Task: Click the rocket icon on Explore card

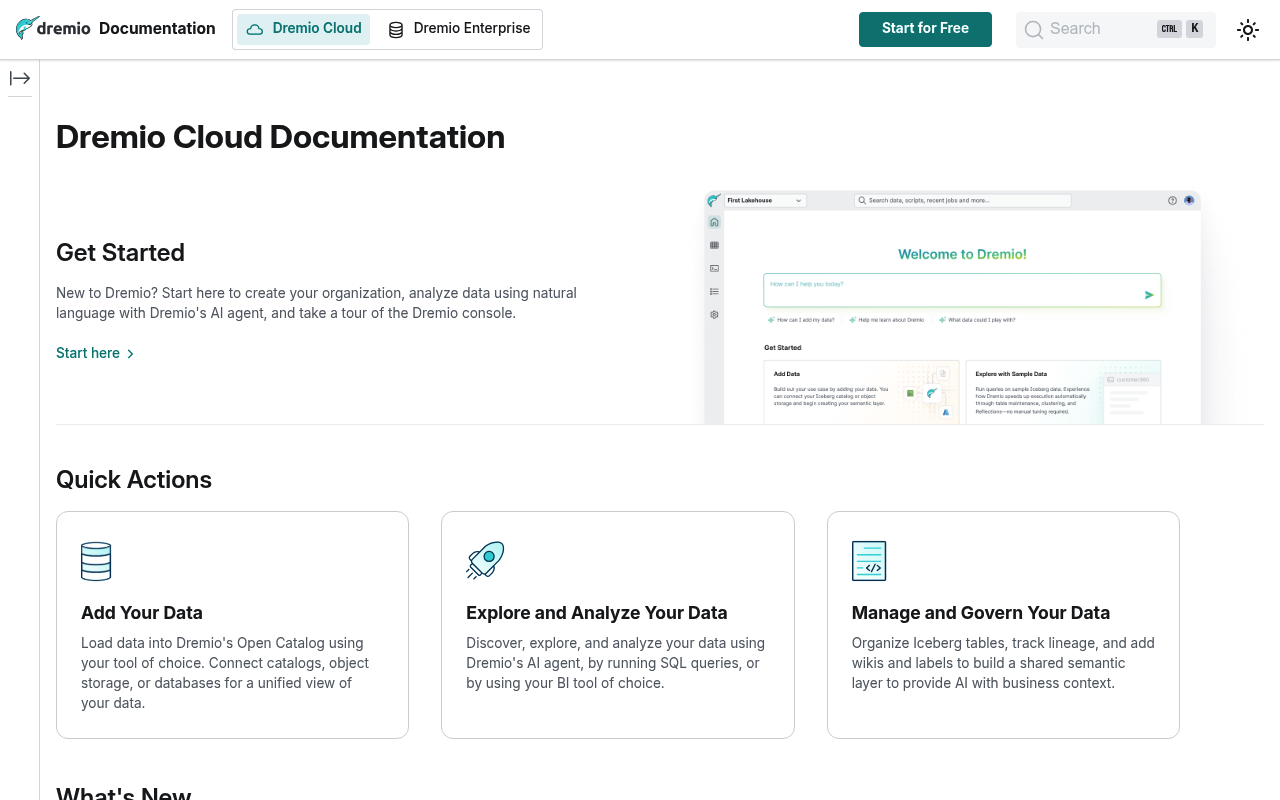Action: point(485,561)
